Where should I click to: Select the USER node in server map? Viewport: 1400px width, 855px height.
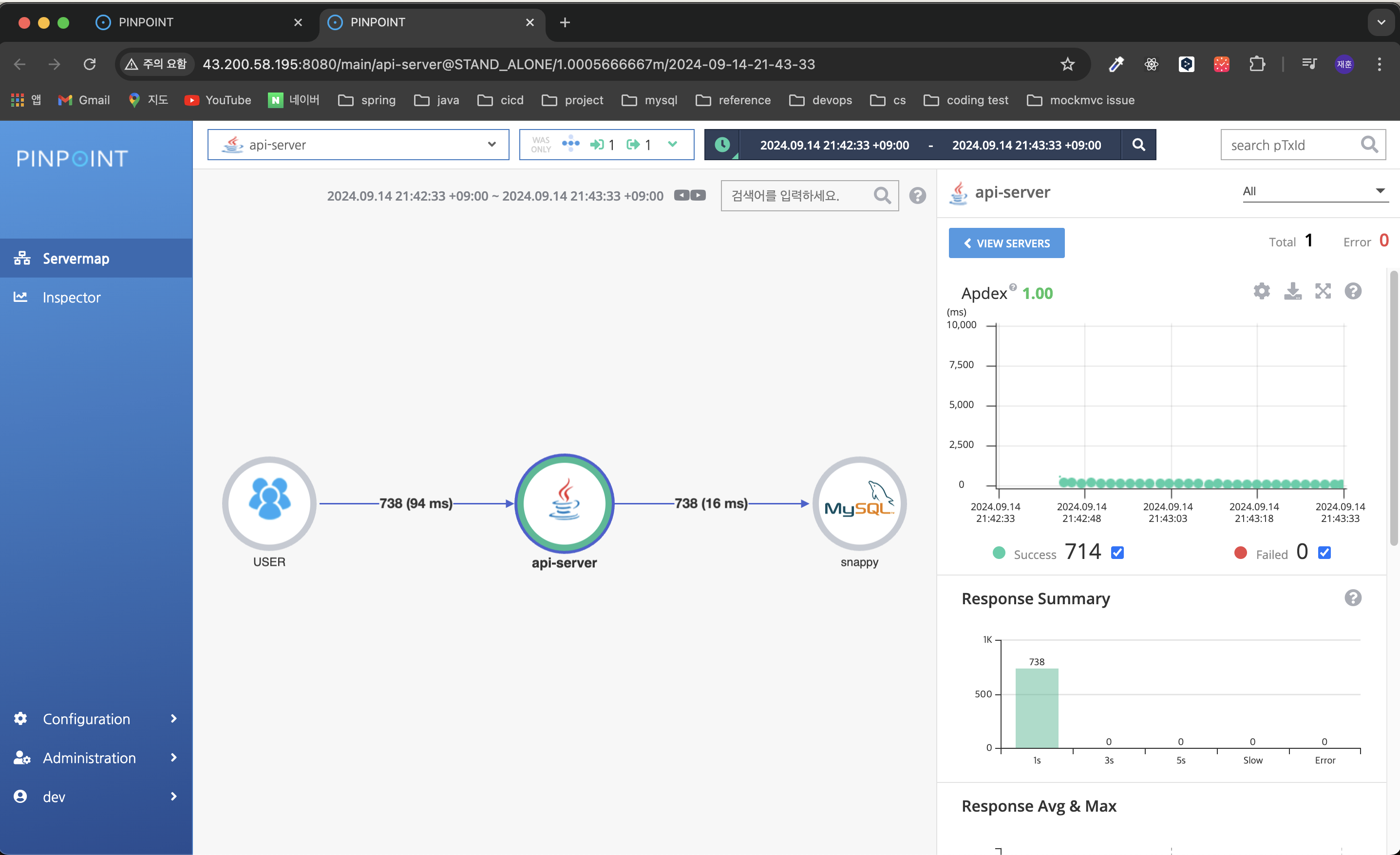(x=269, y=503)
